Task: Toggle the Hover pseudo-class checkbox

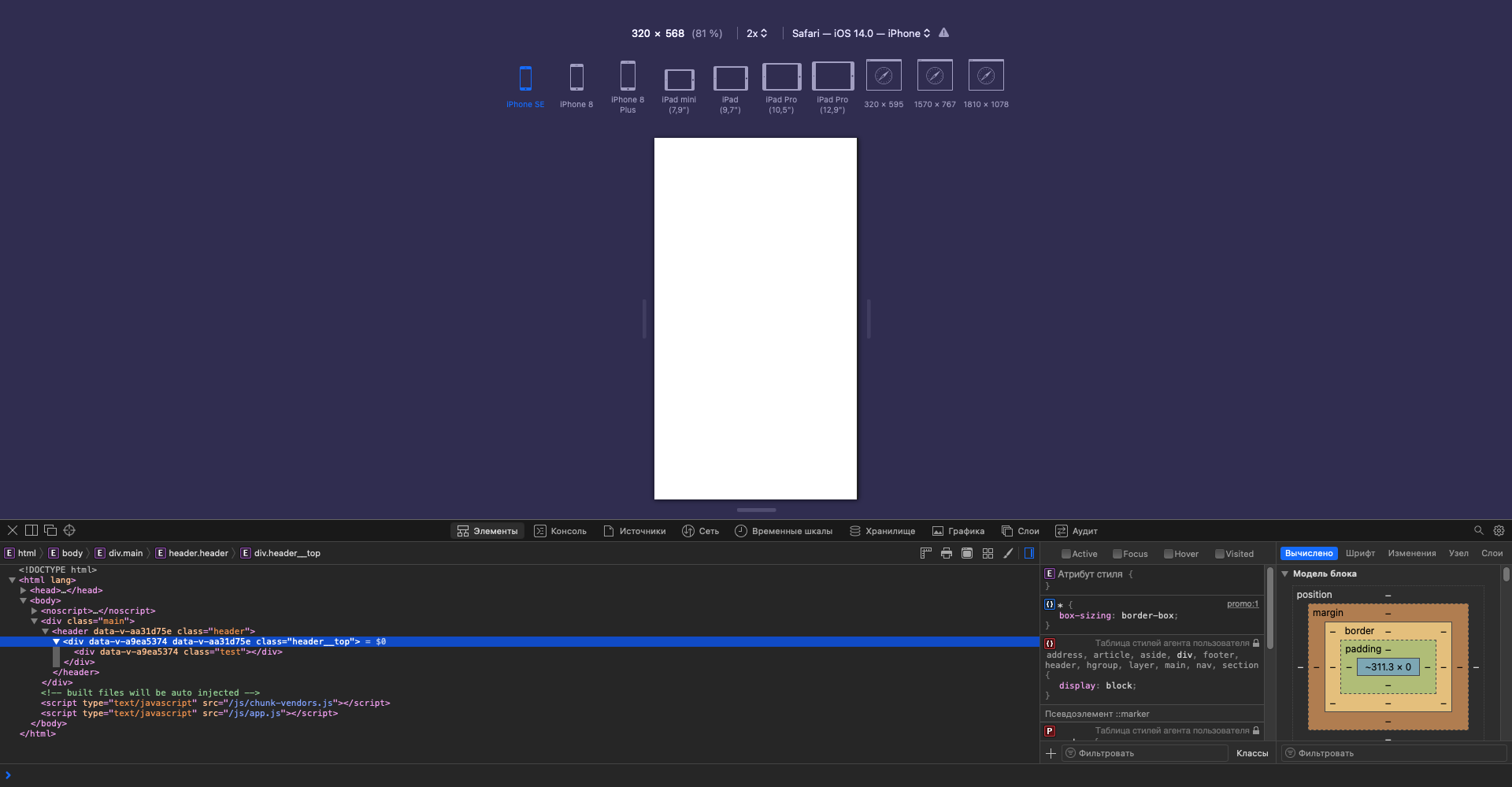Action: (x=1169, y=554)
